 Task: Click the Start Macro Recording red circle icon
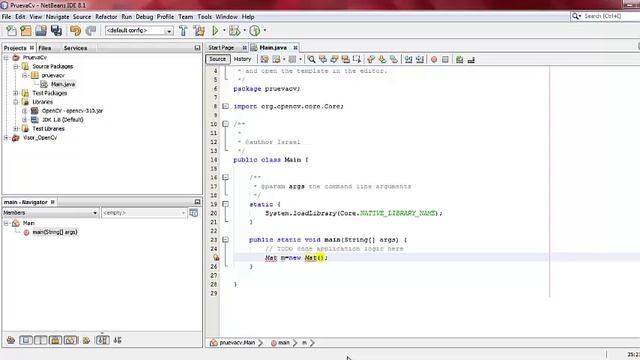[x=434, y=60]
